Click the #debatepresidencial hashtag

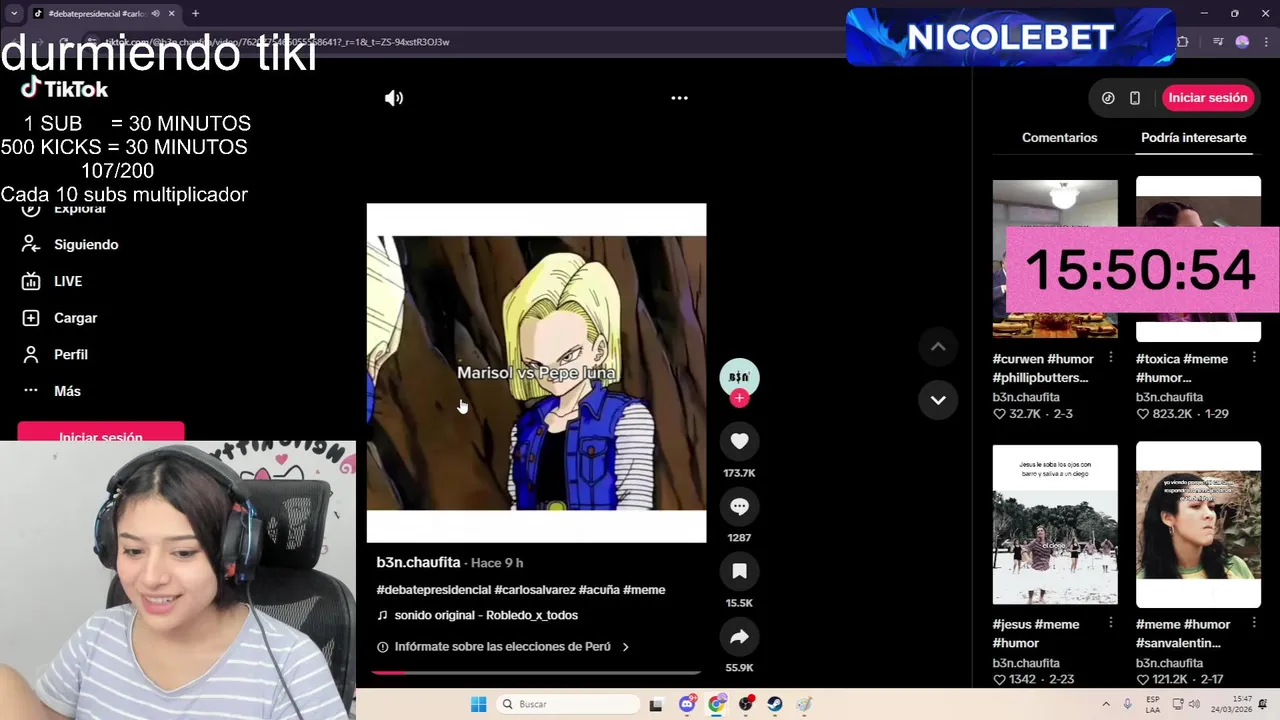pyautogui.click(x=433, y=590)
